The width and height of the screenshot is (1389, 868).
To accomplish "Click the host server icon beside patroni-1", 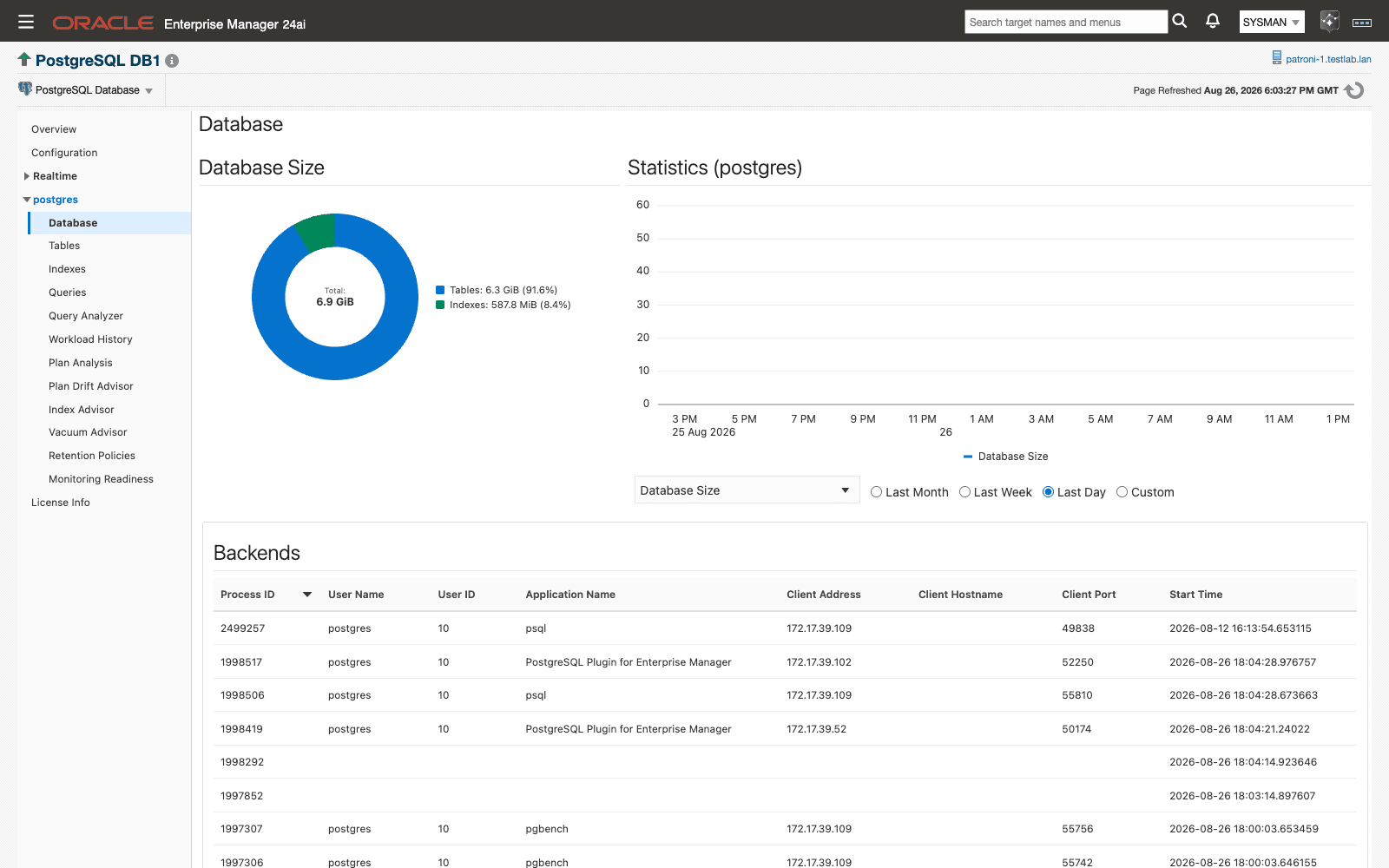I will (1277, 57).
